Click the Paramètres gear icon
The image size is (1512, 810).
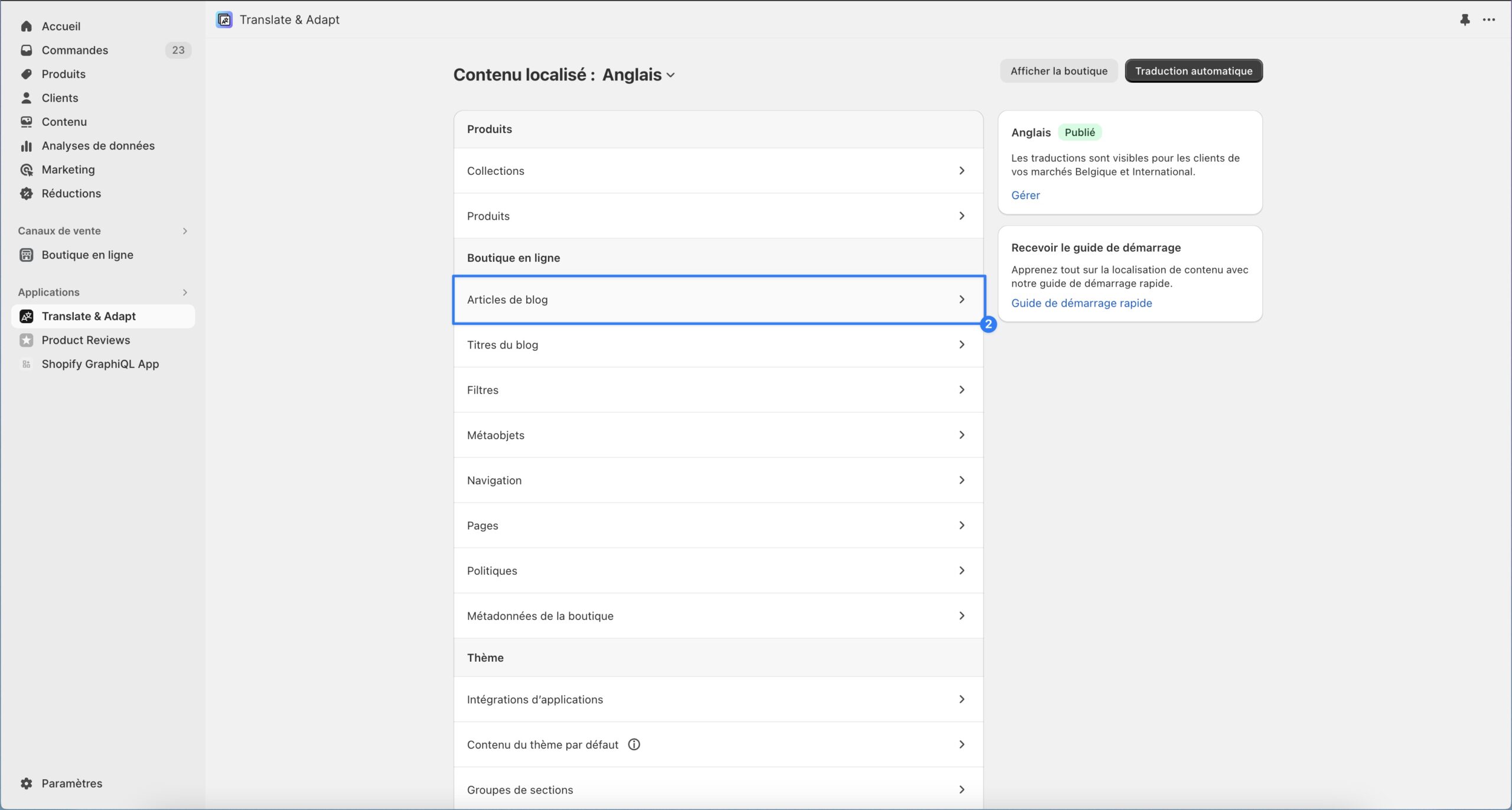(x=26, y=783)
